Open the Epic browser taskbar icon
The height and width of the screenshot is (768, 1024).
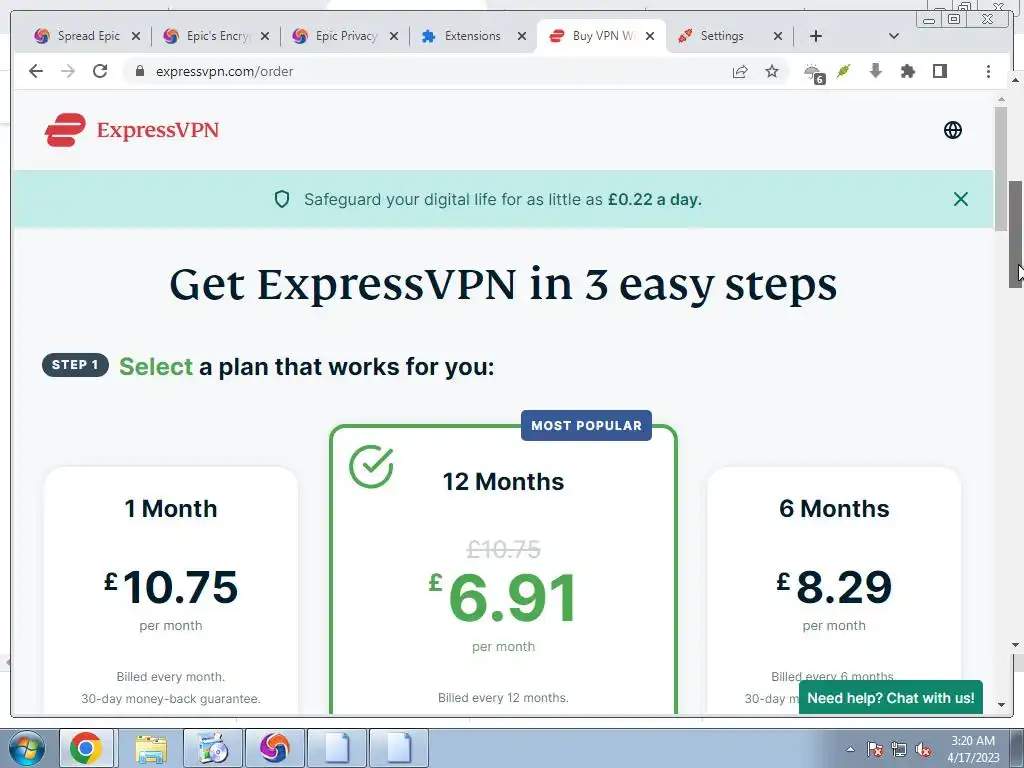274,748
